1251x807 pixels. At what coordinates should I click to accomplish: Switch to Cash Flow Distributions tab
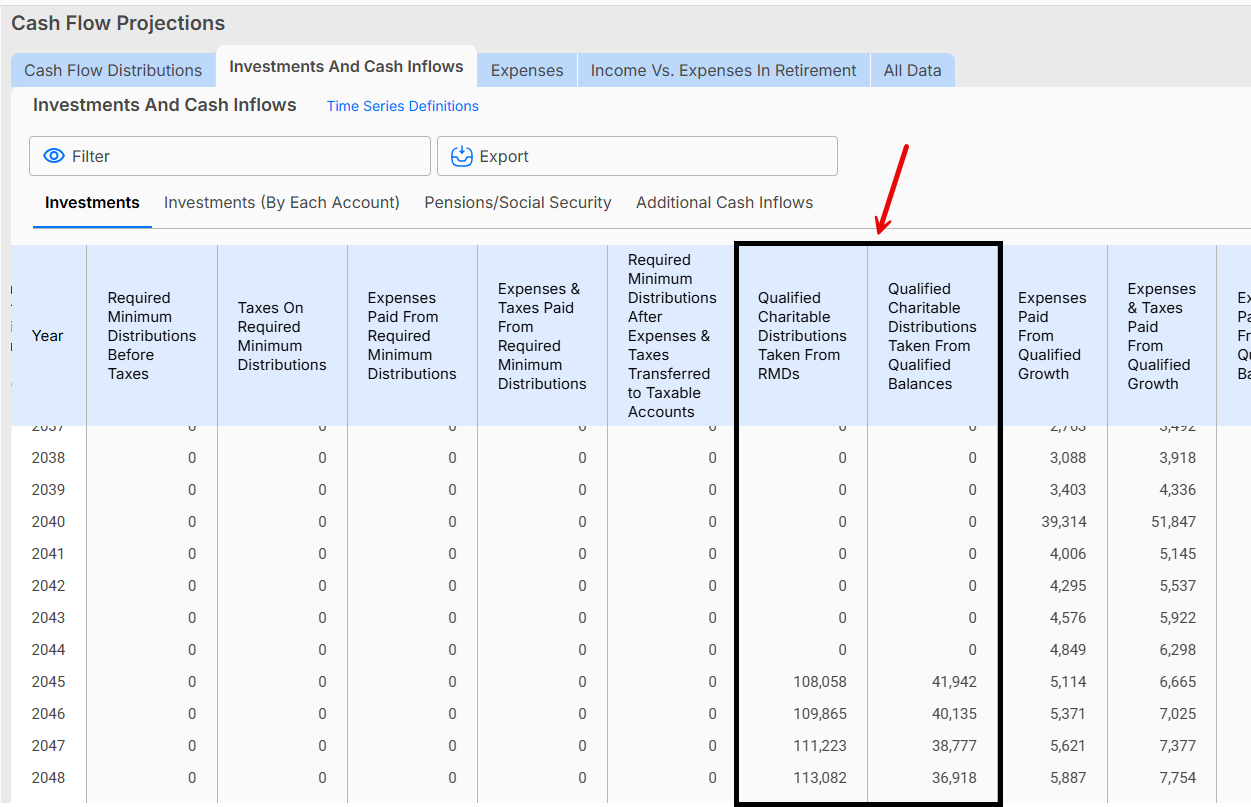[113, 70]
